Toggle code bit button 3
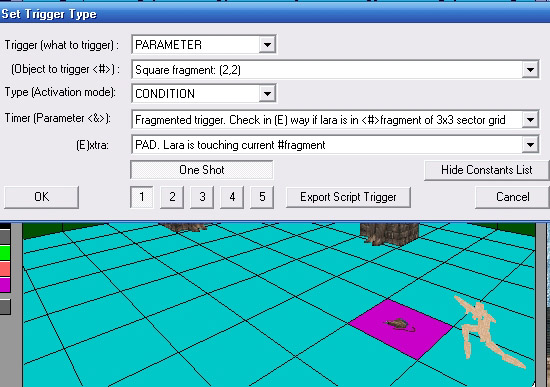 [202, 197]
